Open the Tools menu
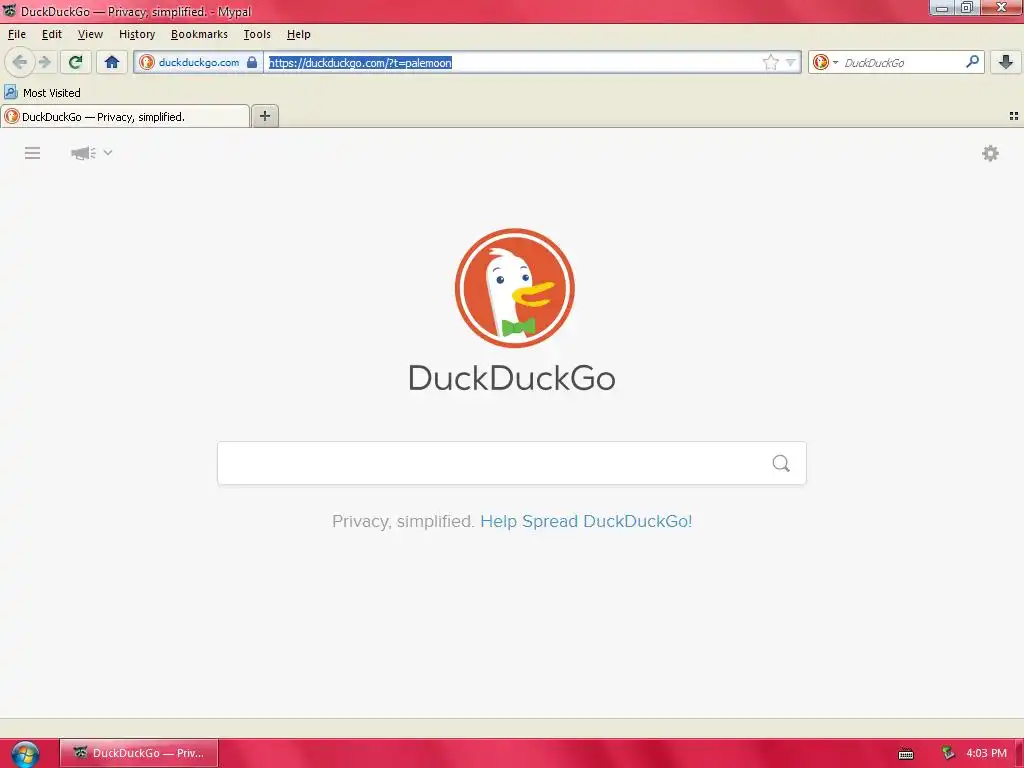1024x768 pixels. [257, 34]
